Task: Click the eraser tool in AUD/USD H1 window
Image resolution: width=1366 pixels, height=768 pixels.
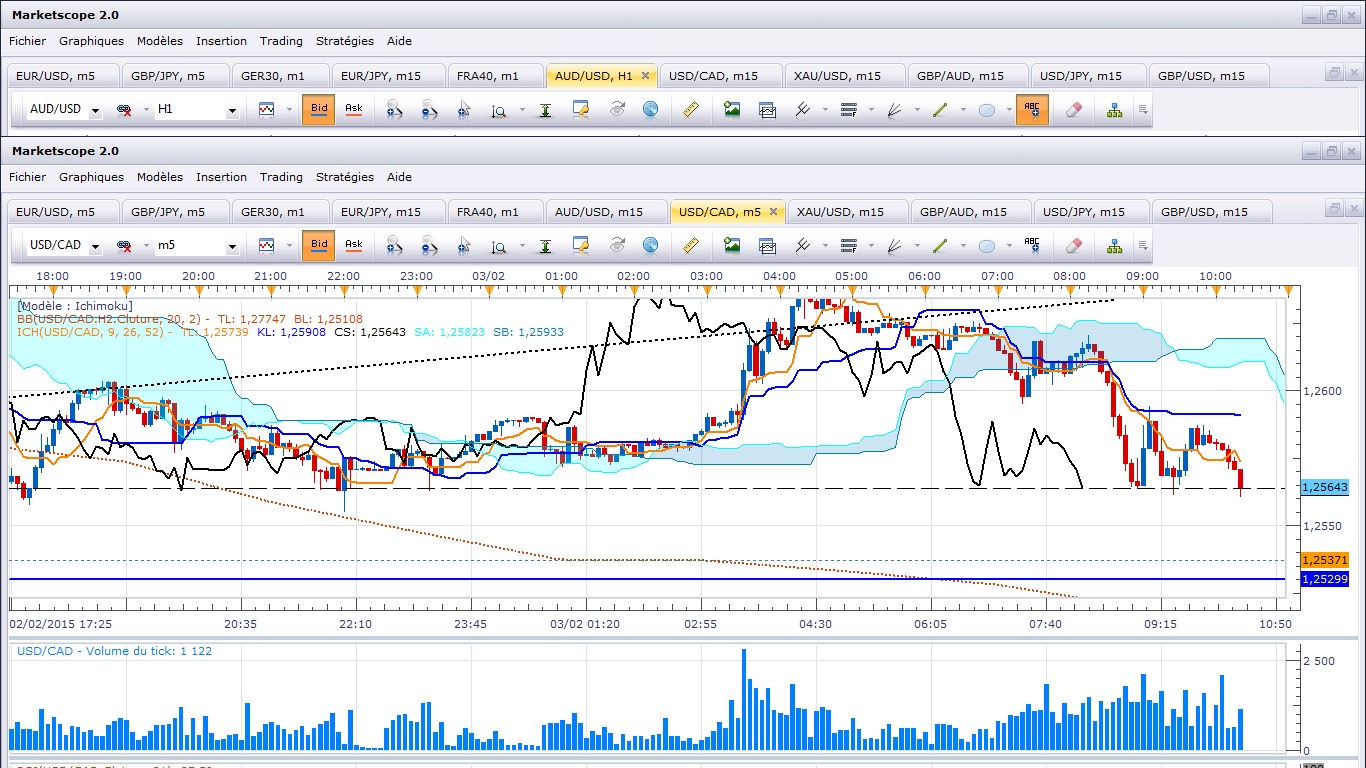Action: [x=1074, y=109]
